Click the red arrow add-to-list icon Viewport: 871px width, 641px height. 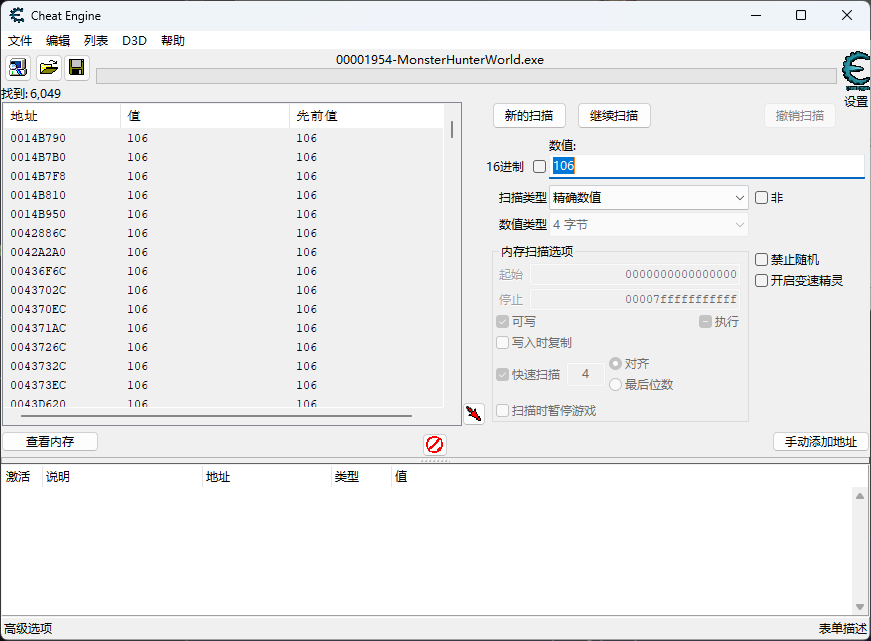[474, 413]
